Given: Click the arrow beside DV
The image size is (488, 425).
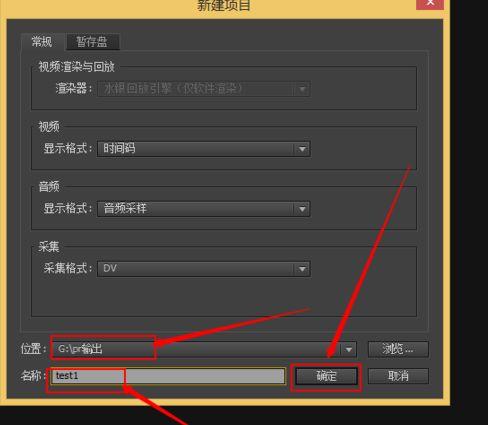Looking at the screenshot, I should [302, 269].
